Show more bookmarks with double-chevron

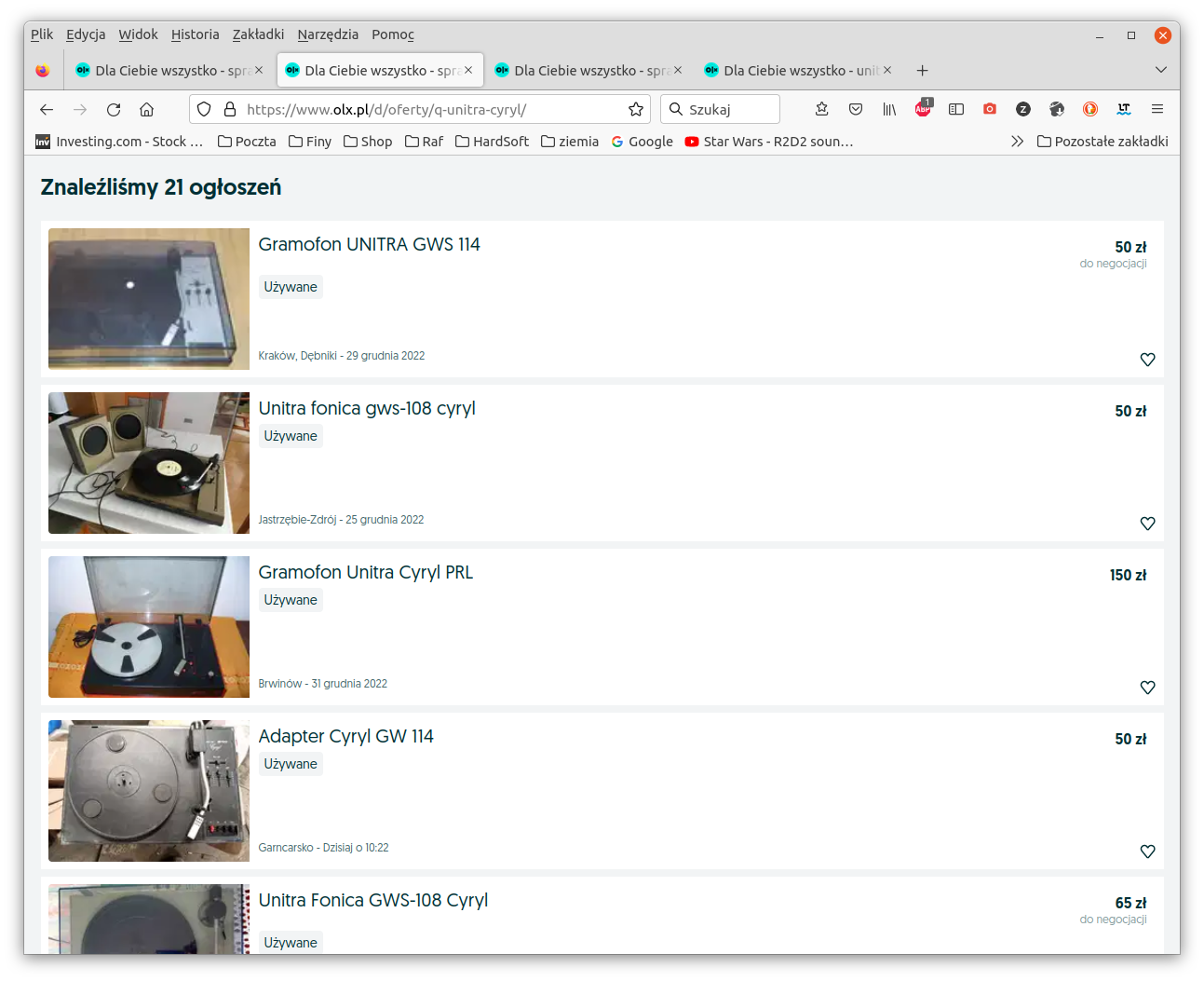1017,142
